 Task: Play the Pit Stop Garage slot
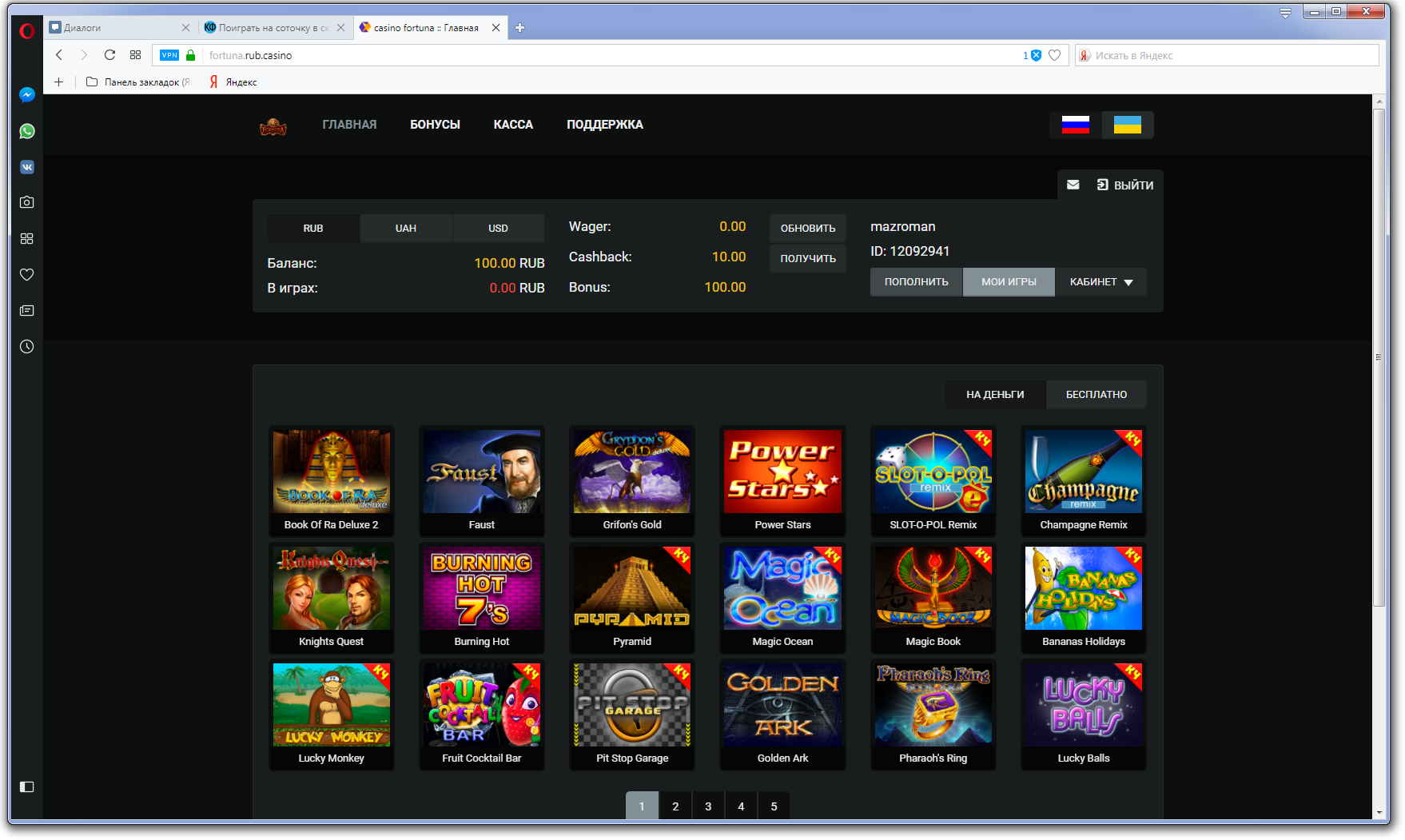pos(632,714)
